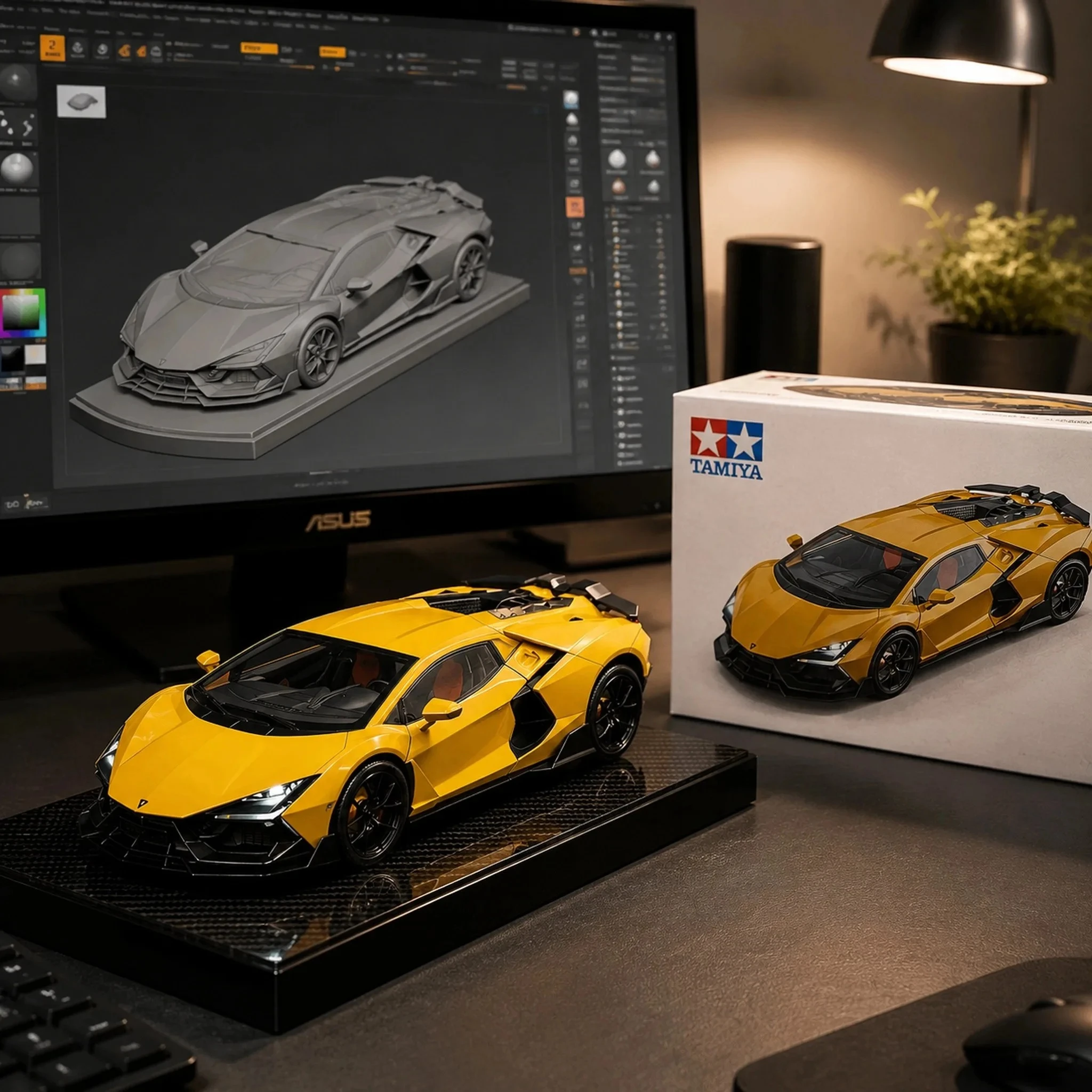Select the white color swatch under the color picker
This screenshot has height=1092, width=1092.
pyautogui.click(x=35, y=355)
